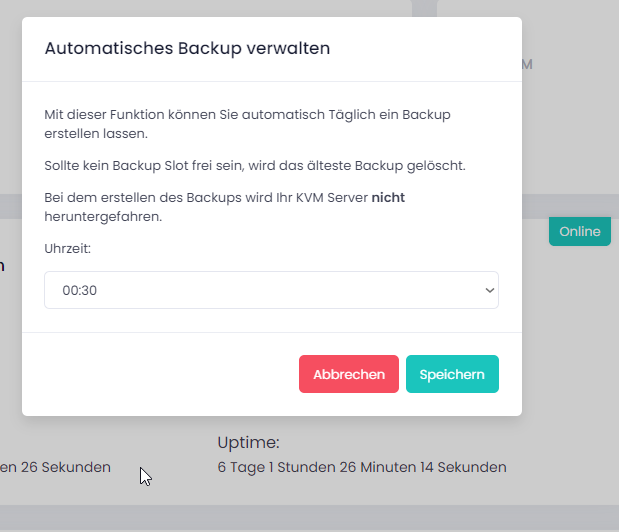The height and width of the screenshot is (532, 619).
Task: Click the bold word 'nicht'
Action: point(388,198)
